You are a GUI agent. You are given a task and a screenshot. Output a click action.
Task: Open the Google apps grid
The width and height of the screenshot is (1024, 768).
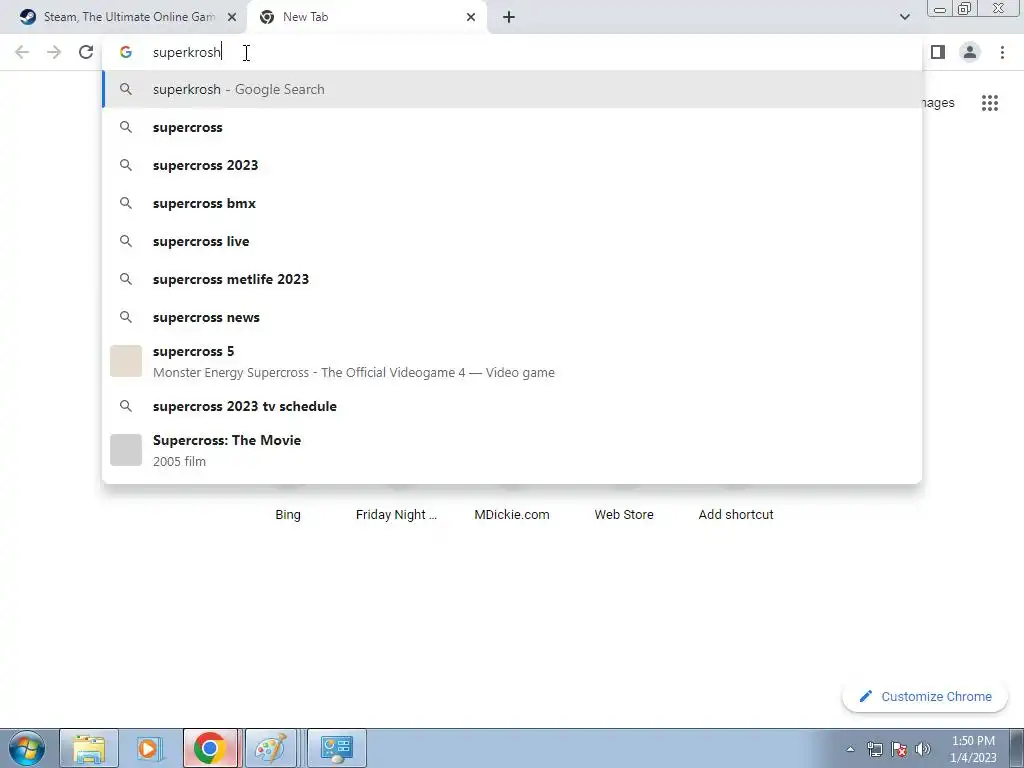pyautogui.click(x=990, y=103)
